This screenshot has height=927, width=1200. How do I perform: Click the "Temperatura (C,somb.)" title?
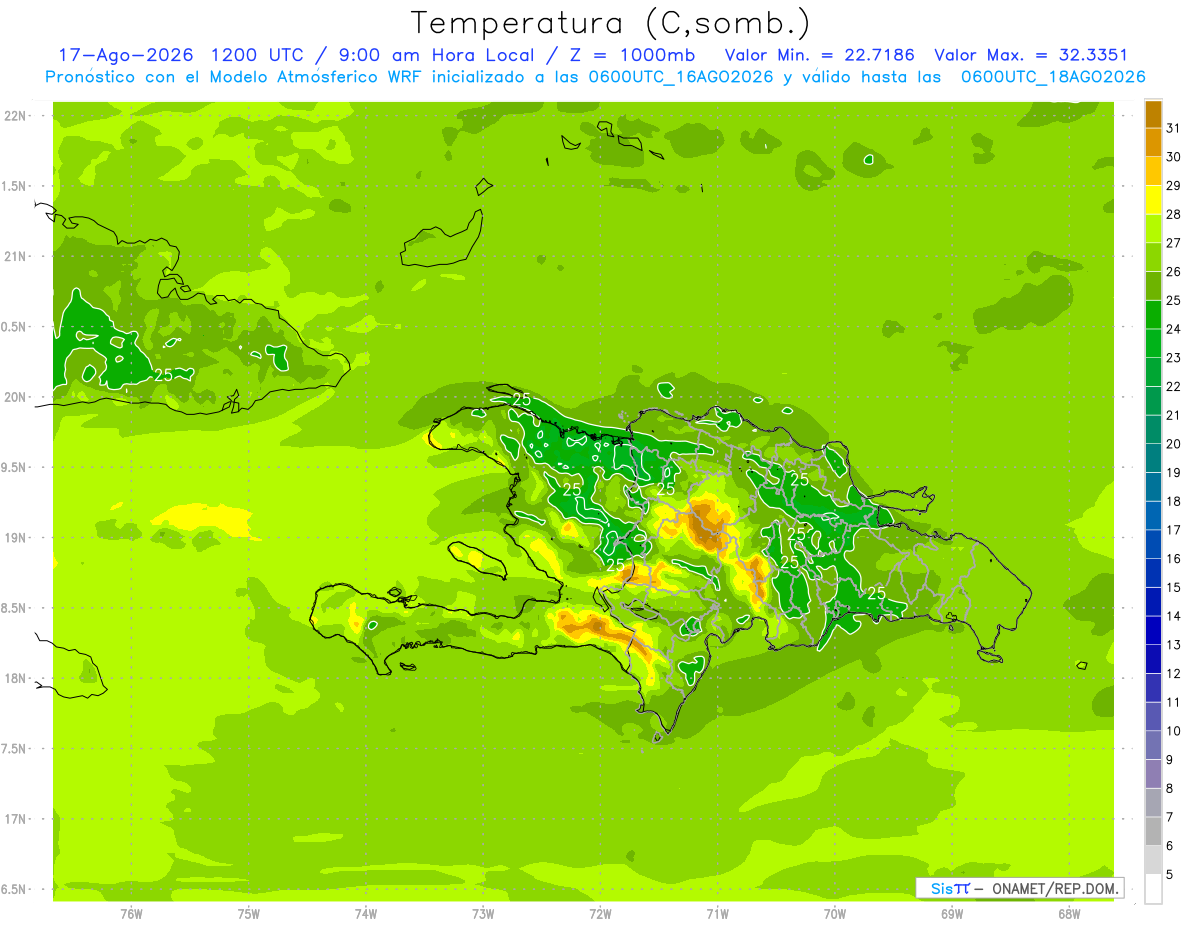coord(611,23)
